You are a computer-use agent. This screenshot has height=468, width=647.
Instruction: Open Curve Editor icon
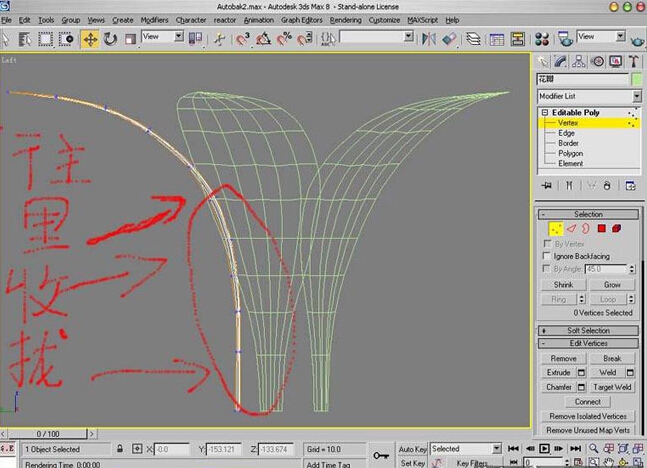click(x=497, y=39)
